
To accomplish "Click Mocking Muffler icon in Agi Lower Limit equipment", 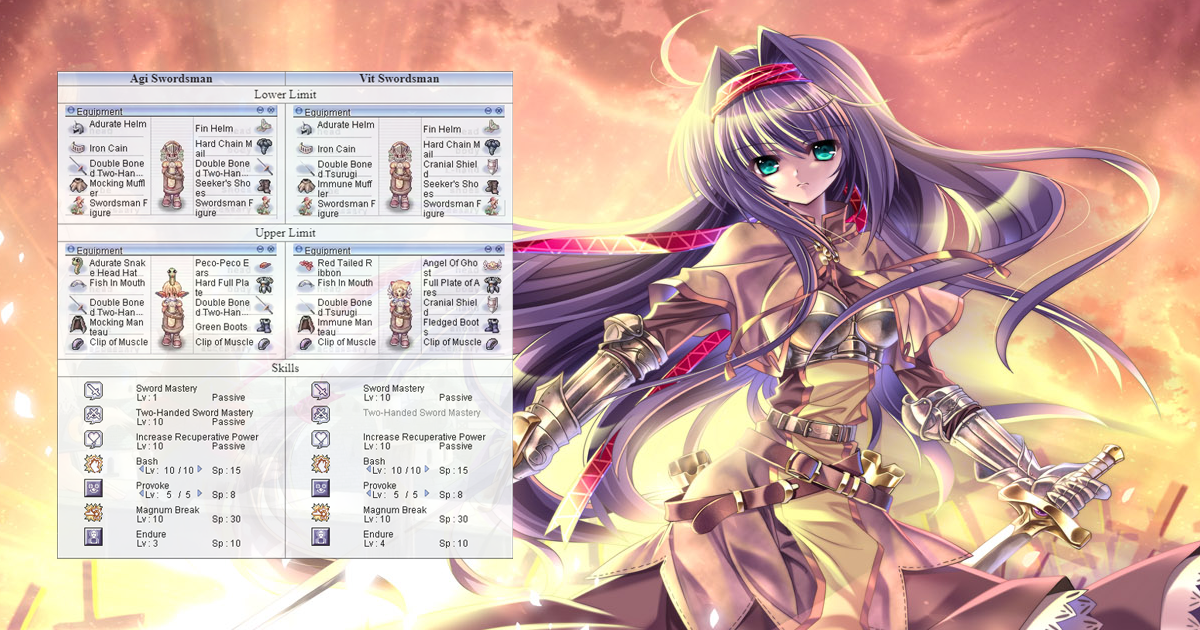I will [77, 186].
